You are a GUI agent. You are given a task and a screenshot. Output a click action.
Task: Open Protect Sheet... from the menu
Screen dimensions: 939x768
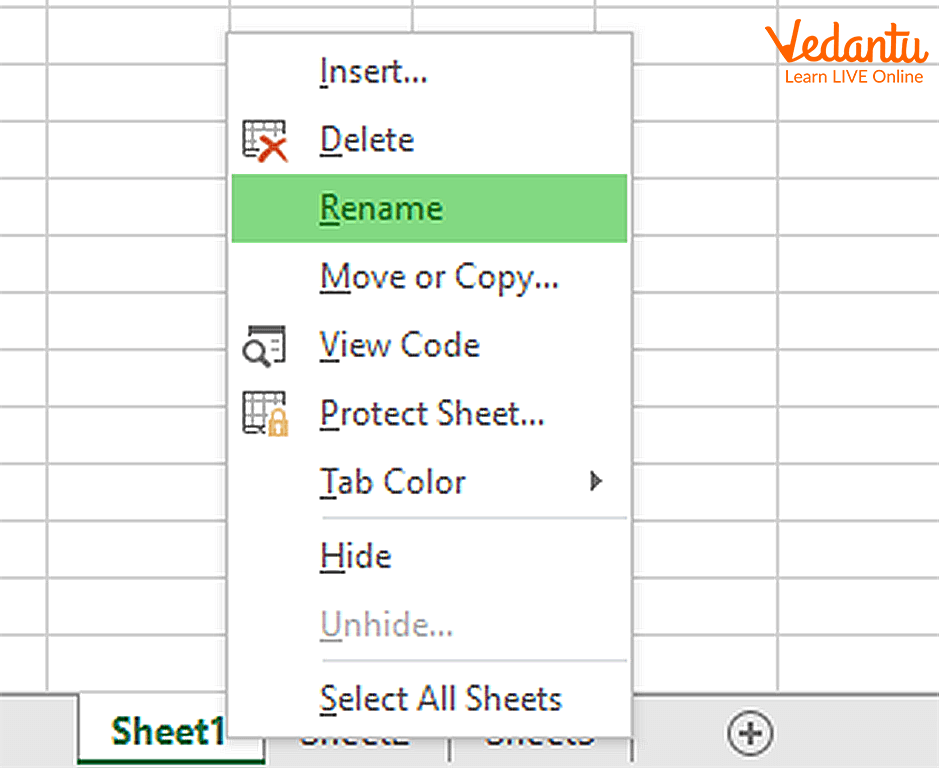tap(432, 414)
